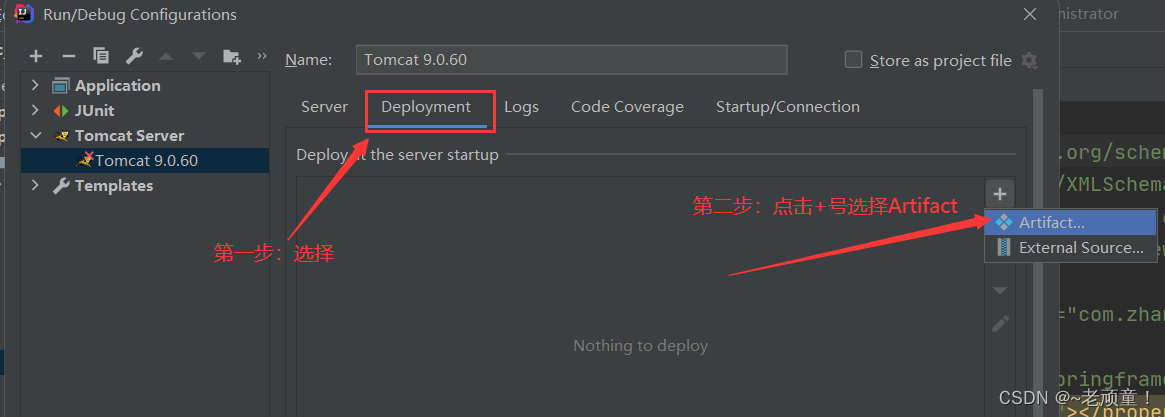Create new folder icon in toolbar
The image size is (1165, 417).
coord(232,56)
